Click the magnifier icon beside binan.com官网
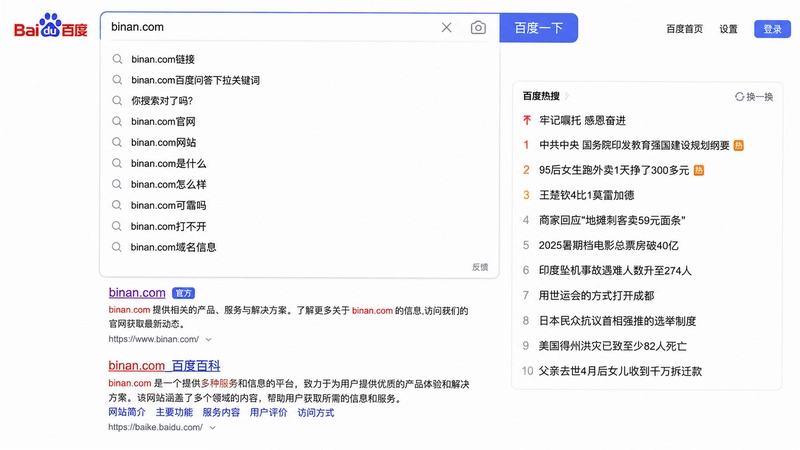 point(117,121)
